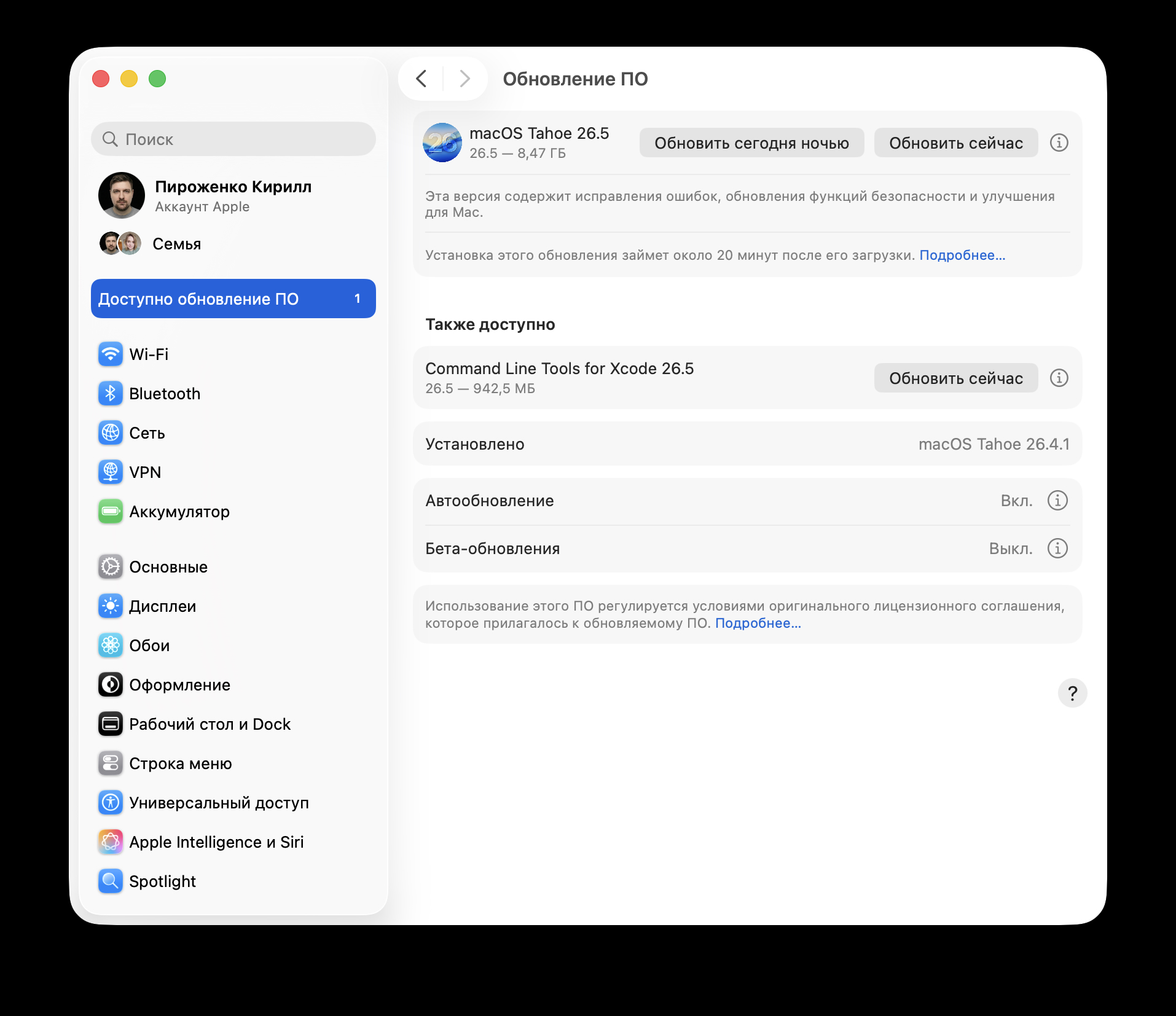This screenshot has width=1176, height=1016.
Task: Click Обновить сегодня ночью button
Action: (x=751, y=143)
